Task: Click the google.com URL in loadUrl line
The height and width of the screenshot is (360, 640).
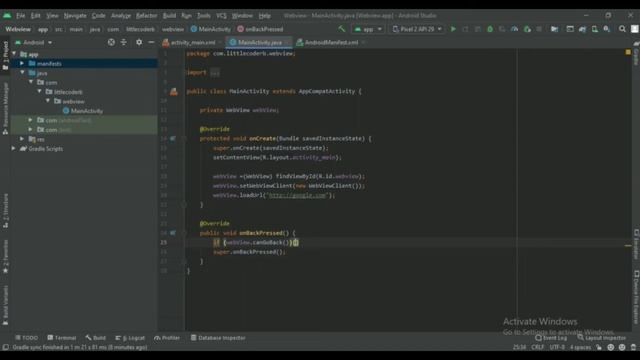Action: click(297, 196)
